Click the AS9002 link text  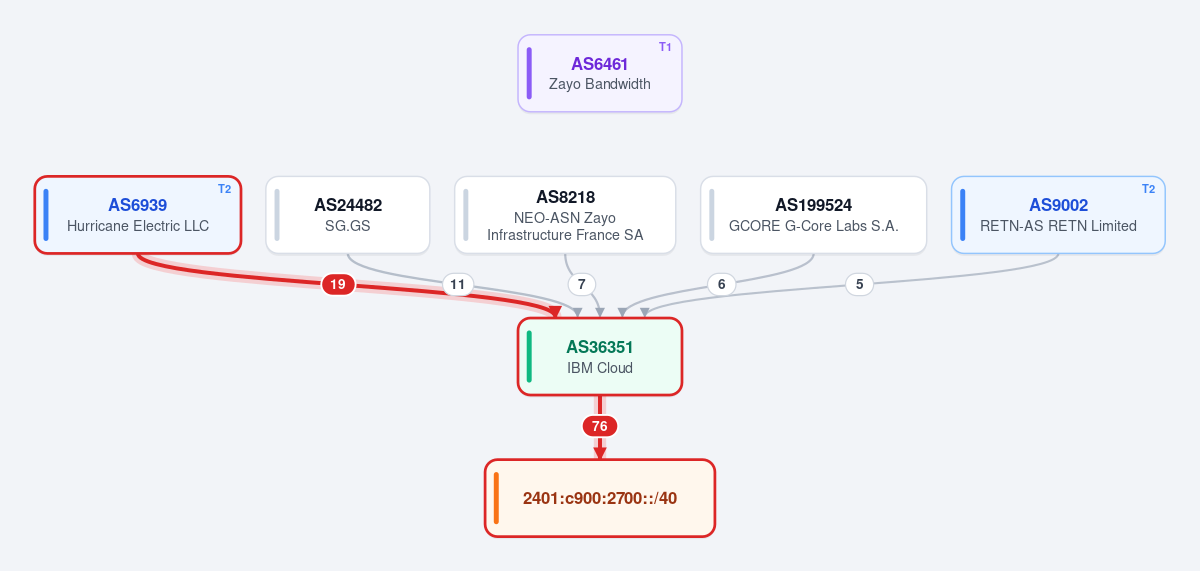[x=1059, y=205]
